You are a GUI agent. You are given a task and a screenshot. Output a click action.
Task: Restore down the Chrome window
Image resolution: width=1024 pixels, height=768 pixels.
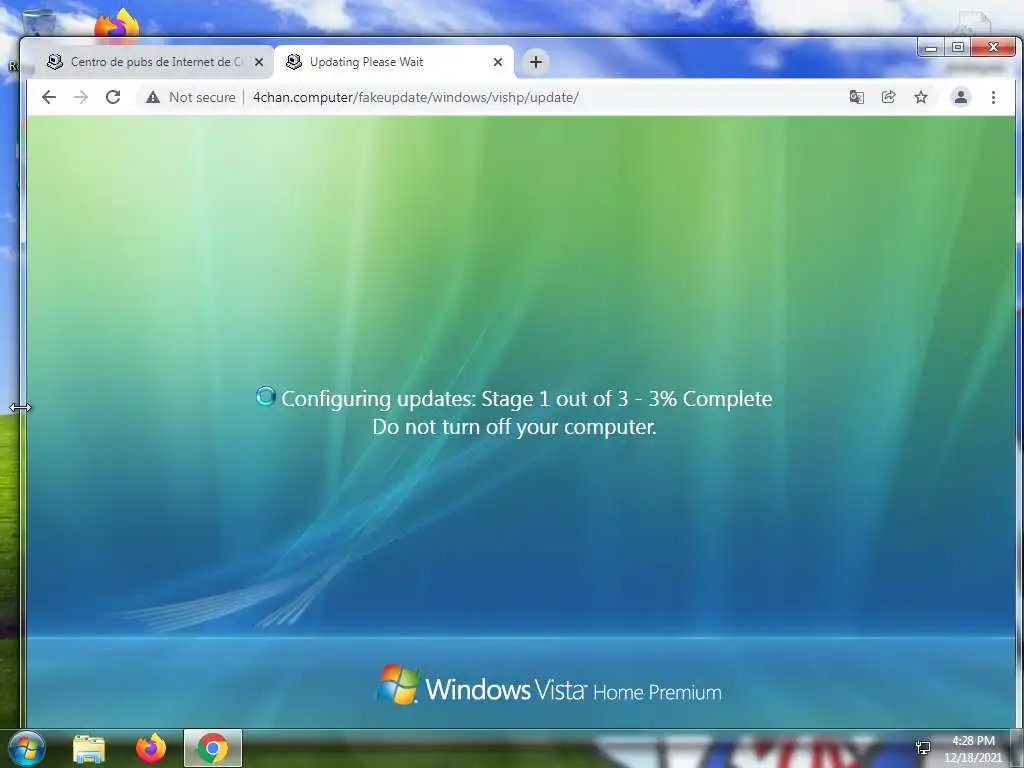957,48
